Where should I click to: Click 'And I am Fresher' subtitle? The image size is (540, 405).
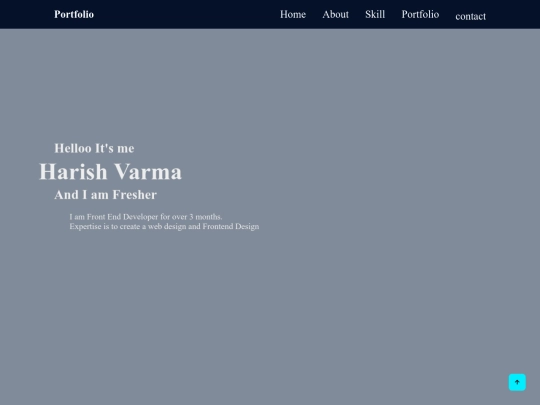pyautogui.click(x=105, y=195)
